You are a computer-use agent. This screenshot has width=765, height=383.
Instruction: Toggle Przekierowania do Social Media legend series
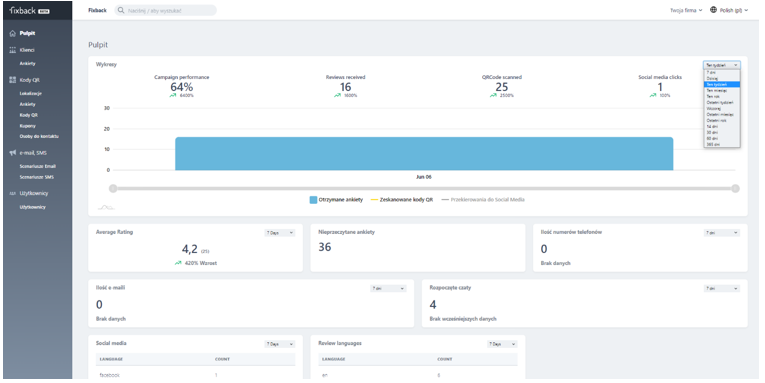point(483,200)
